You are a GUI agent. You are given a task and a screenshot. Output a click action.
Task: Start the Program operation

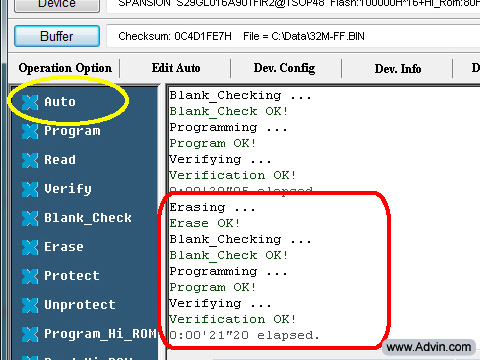tap(72, 131)
